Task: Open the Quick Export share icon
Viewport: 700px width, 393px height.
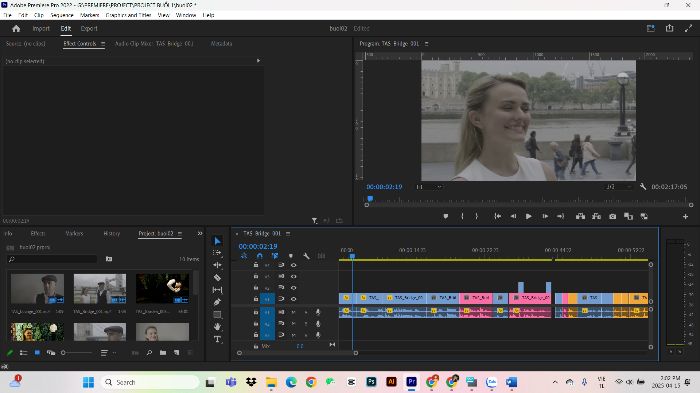Action: (669, 28)
